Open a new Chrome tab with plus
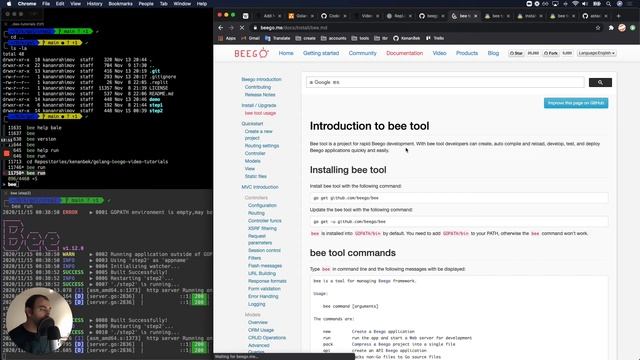 click(618, 16)
